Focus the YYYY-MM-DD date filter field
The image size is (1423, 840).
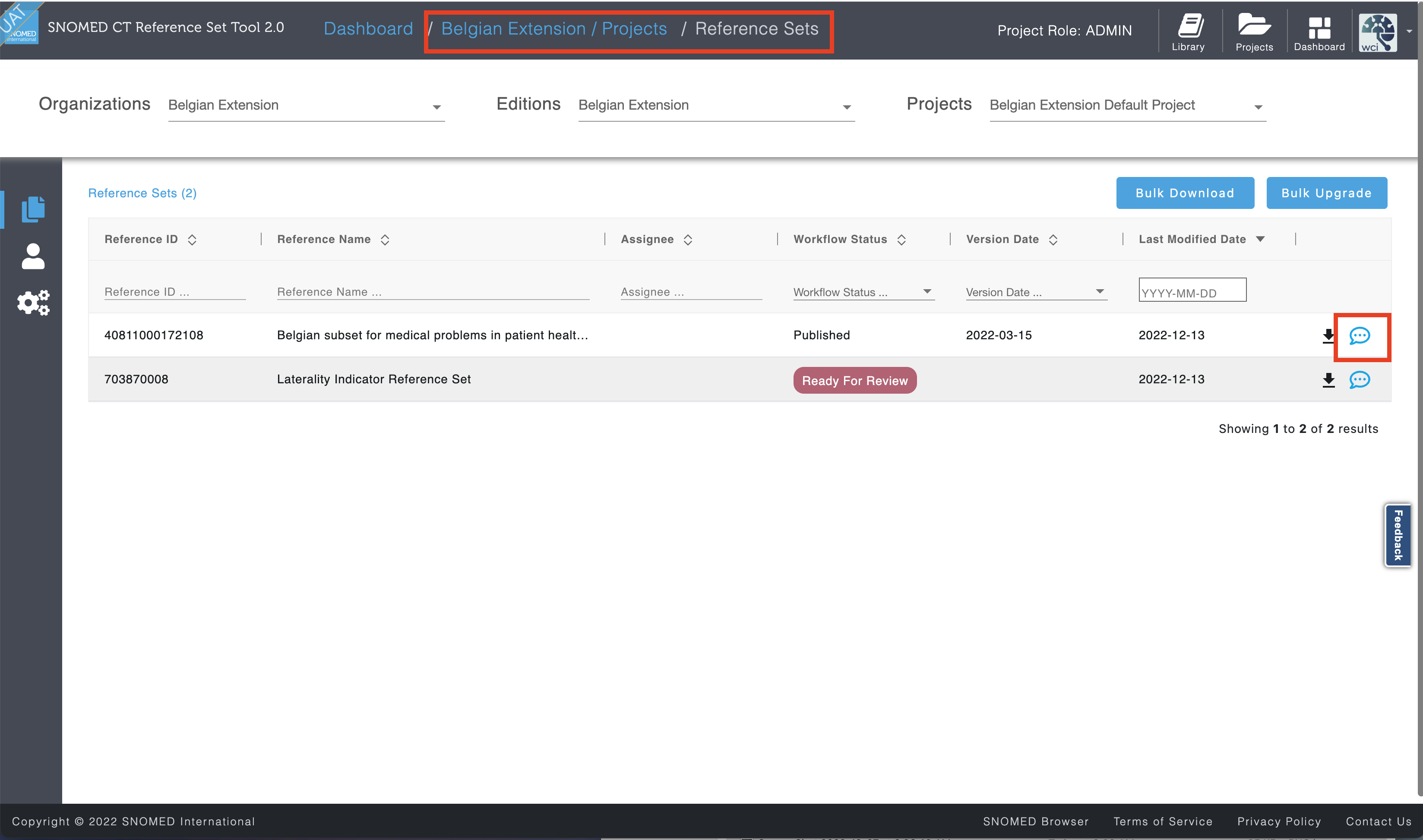point(1192,290)
